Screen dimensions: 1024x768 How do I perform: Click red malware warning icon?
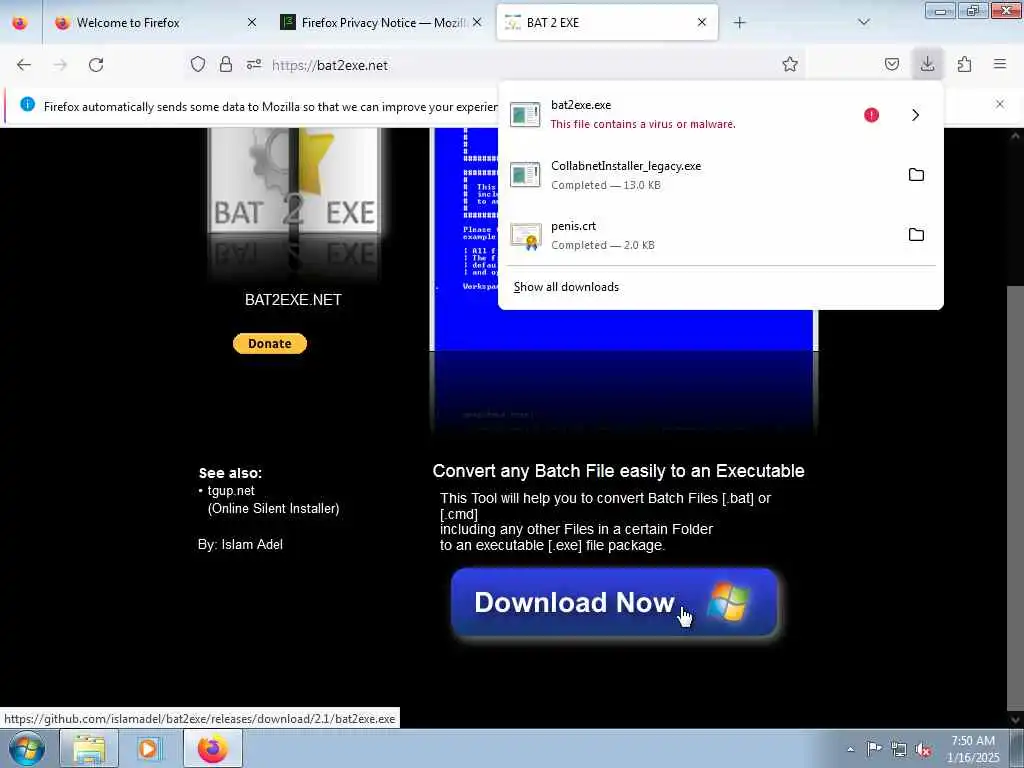871,115
